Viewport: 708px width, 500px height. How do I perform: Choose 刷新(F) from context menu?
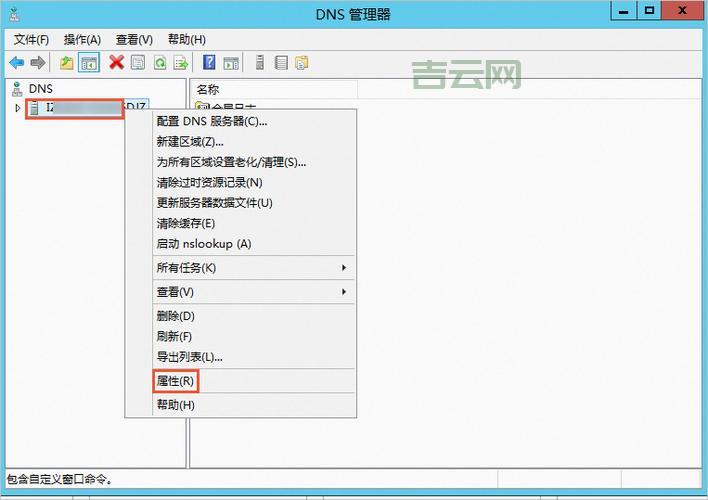[x=254, y=336]
